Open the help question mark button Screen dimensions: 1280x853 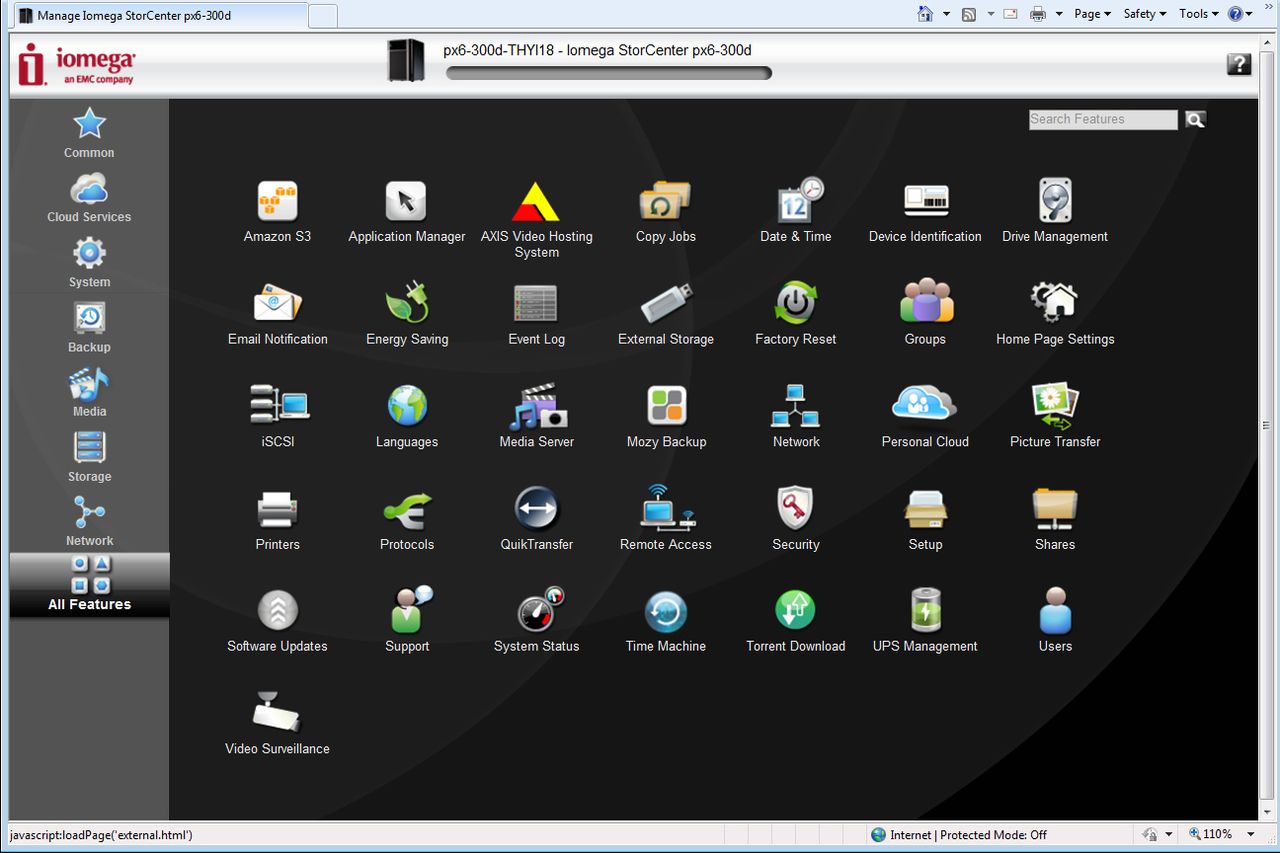1239,64
